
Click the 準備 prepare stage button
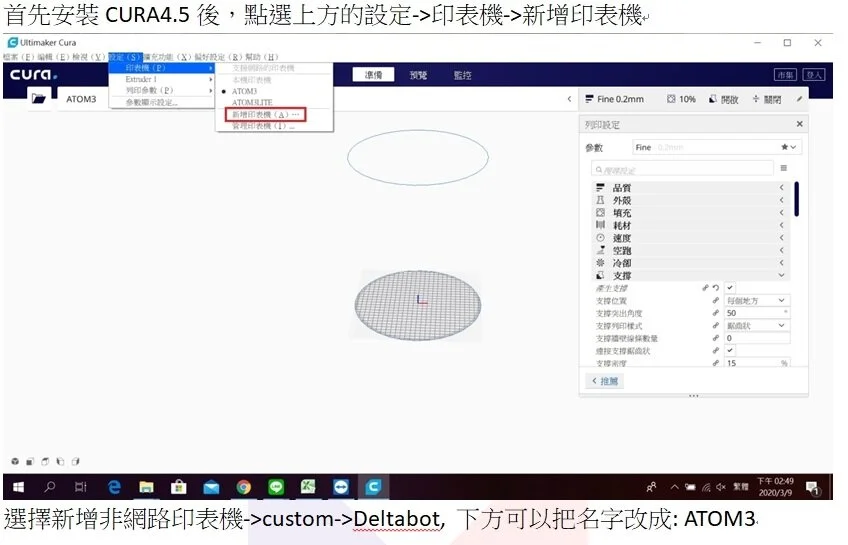[x=373, y=75]
